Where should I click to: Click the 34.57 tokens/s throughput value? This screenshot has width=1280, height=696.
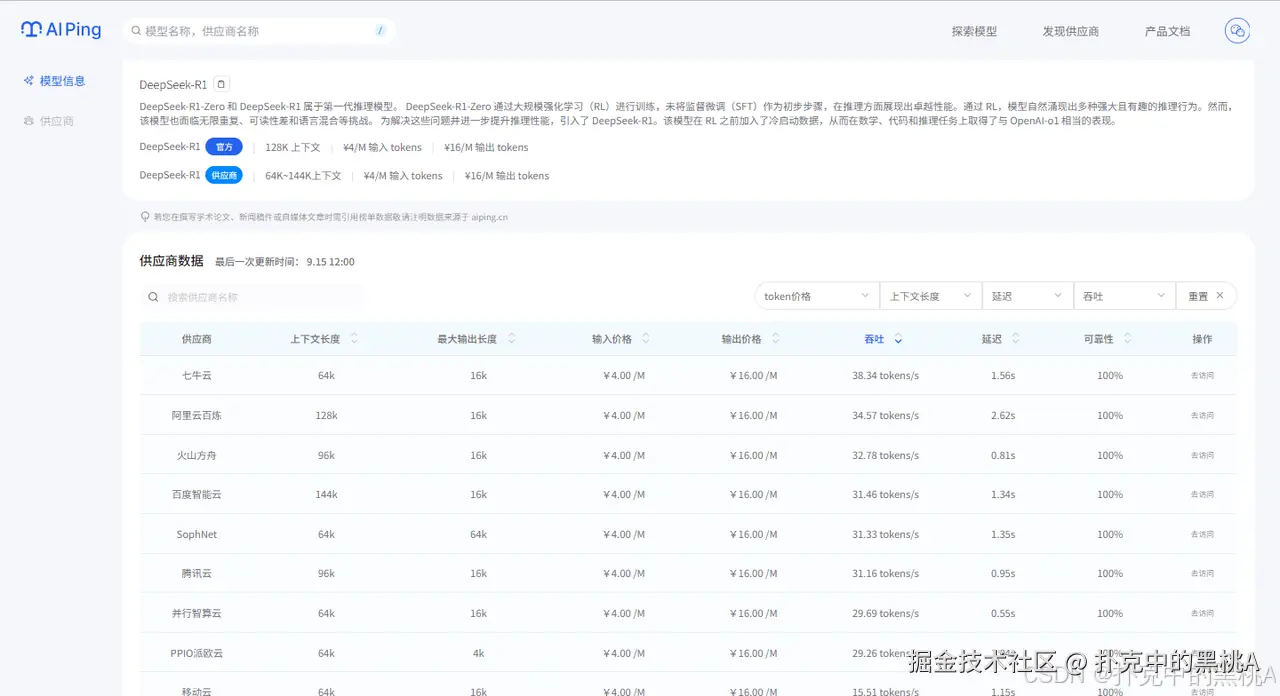[885, 415]
